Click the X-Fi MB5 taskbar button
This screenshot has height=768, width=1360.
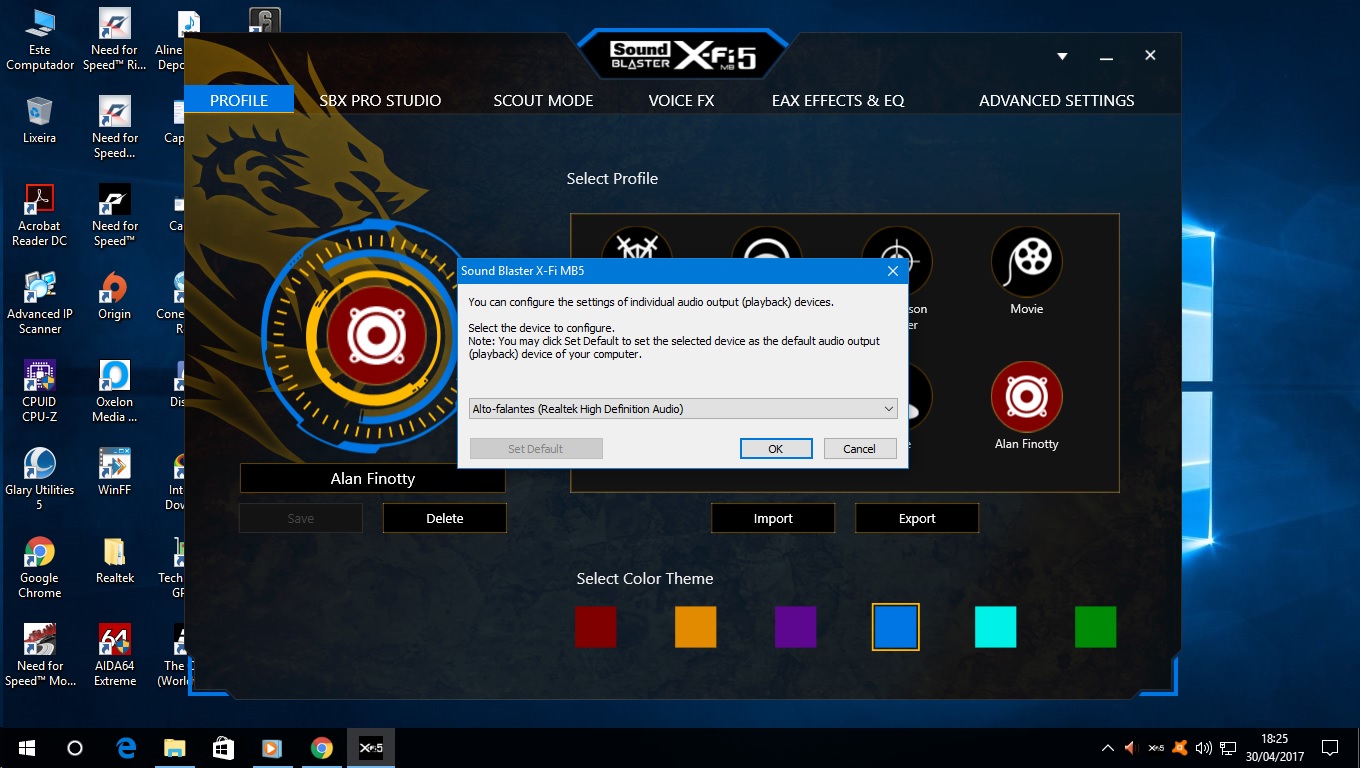[x=371, y=747]
